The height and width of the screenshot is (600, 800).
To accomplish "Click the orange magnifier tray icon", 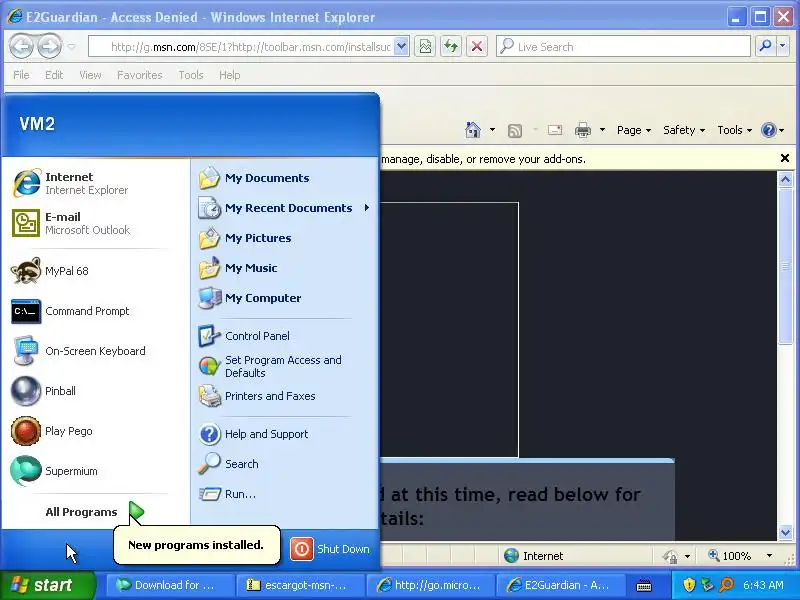I will pos(726,585).
